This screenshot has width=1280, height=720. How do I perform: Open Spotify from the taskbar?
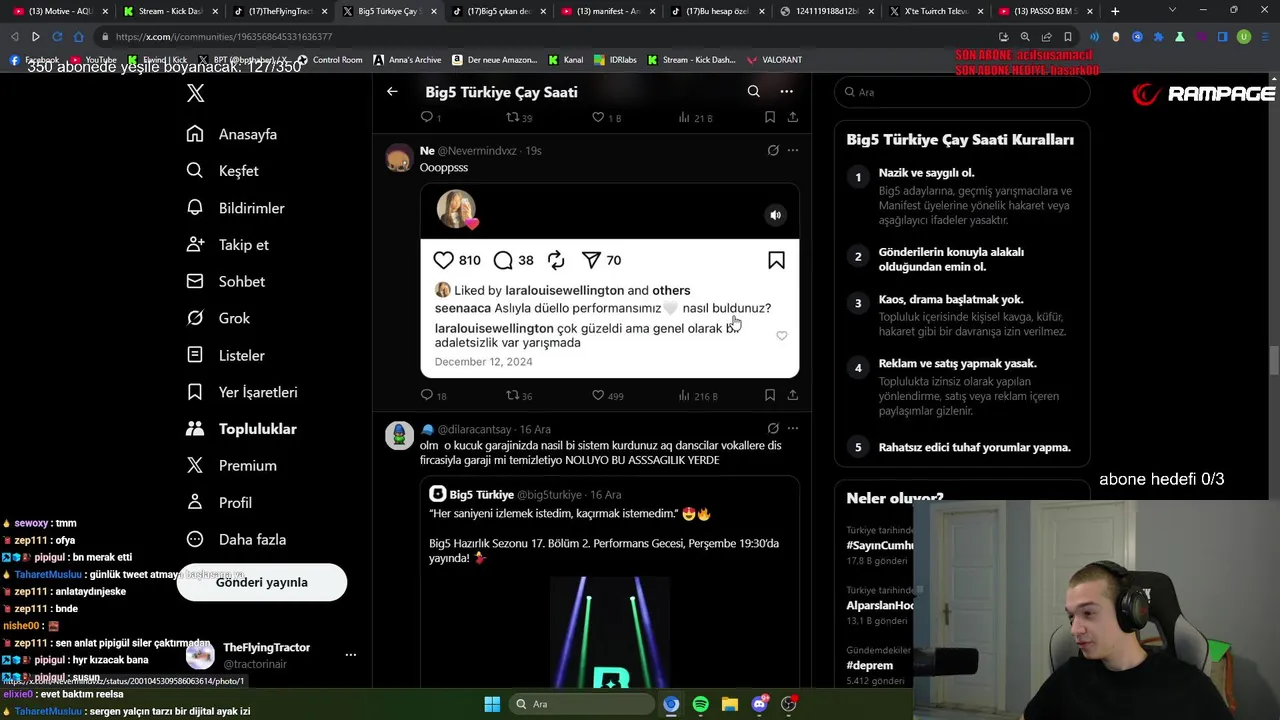coord(700,704)
